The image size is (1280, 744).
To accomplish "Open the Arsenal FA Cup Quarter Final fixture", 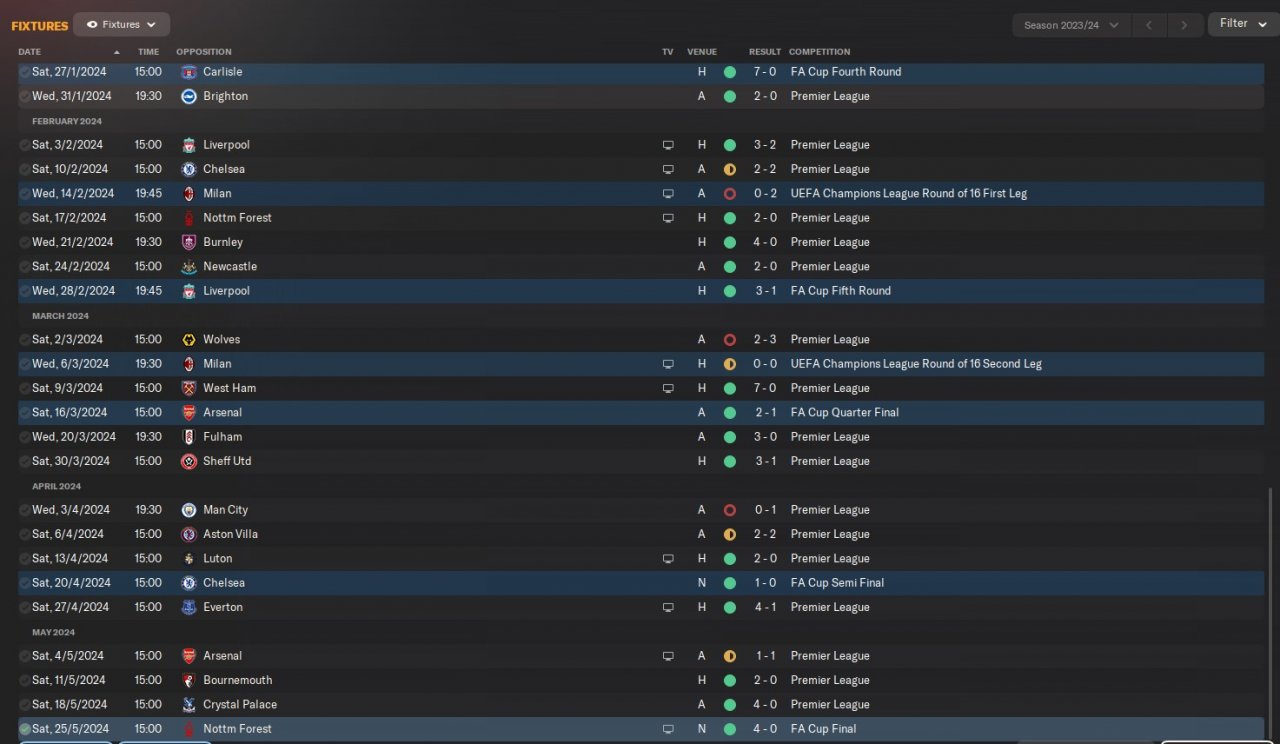I will (x=222, y=413).
